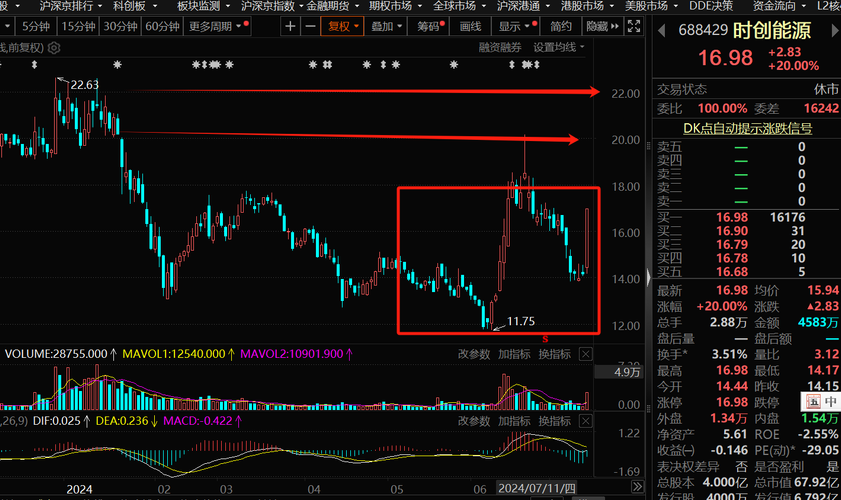Go to next stock with right arrow
This screenshot has height=500, width=841.
835,31
